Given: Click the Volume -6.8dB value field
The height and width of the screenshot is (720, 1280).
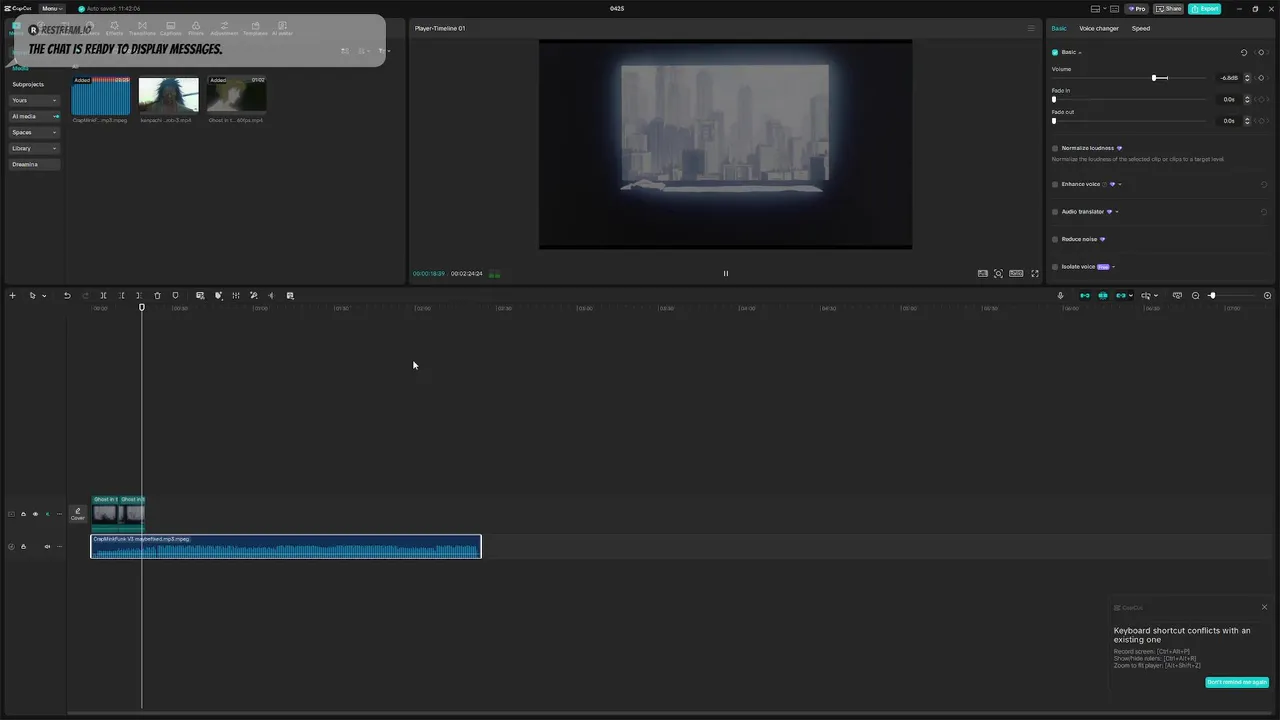Looking at the screenshot, I should [x=1227, y=78].
